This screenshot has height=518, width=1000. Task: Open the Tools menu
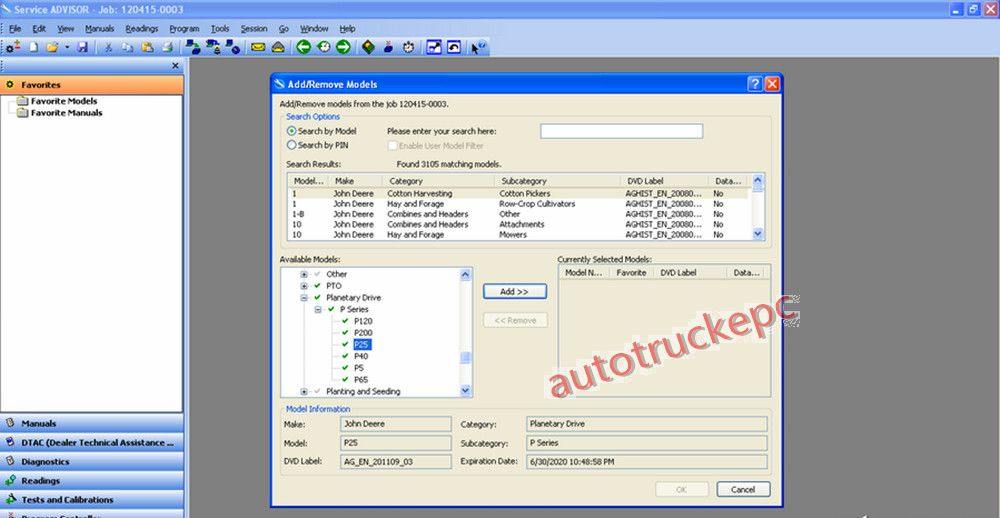point(220,29)
